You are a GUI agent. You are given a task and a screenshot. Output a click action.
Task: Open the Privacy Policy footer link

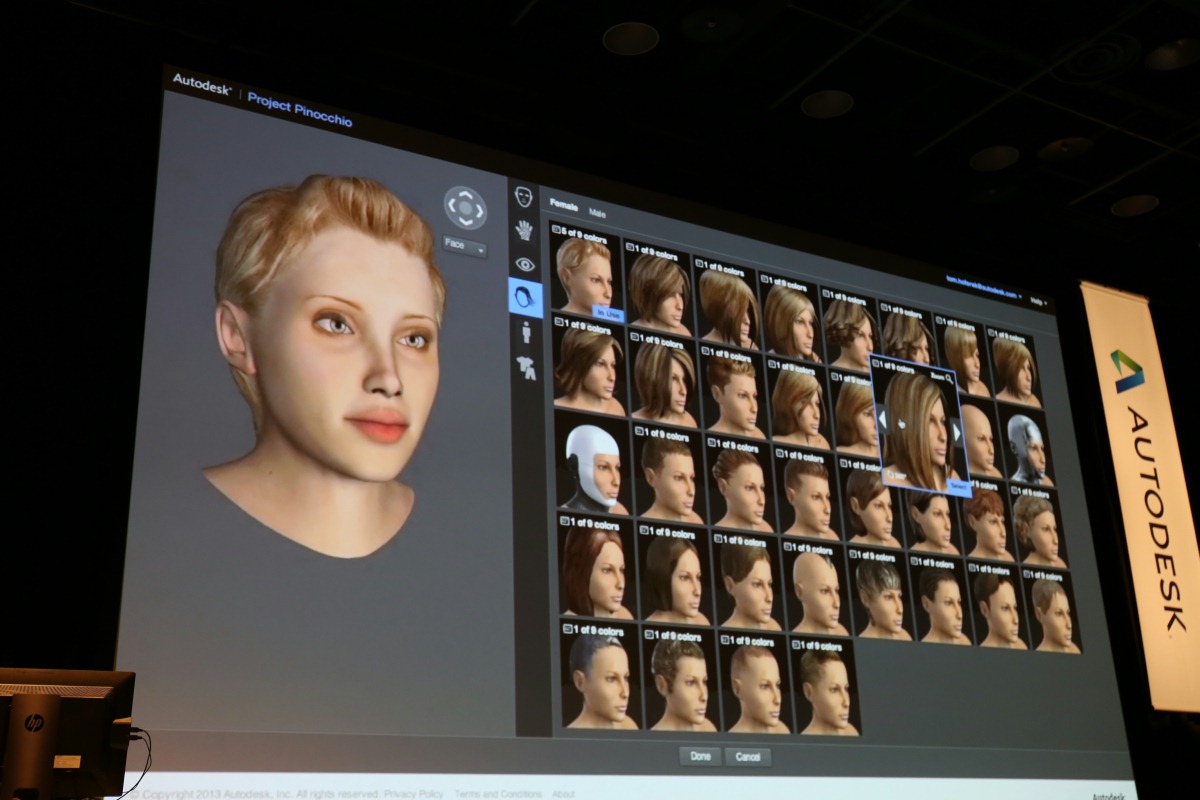coord(413,794)
